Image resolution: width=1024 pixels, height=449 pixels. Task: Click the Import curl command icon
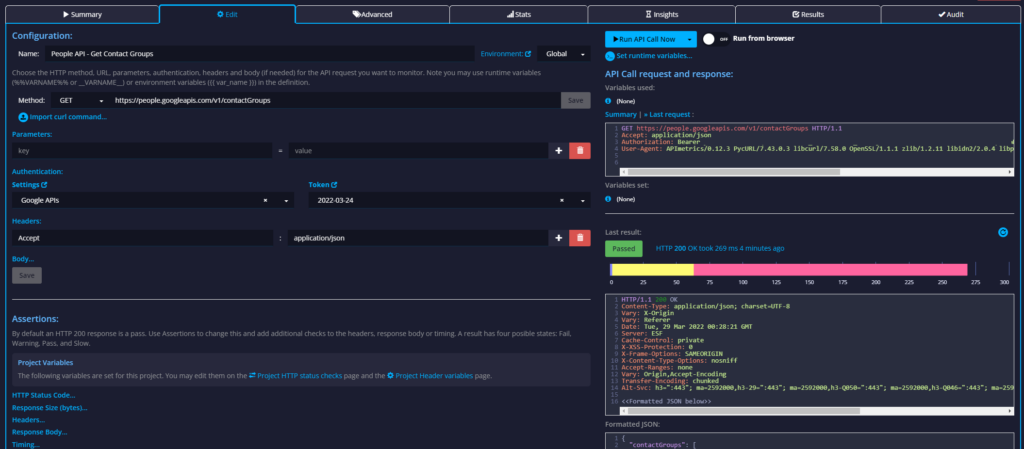click(x=24, y=117)
